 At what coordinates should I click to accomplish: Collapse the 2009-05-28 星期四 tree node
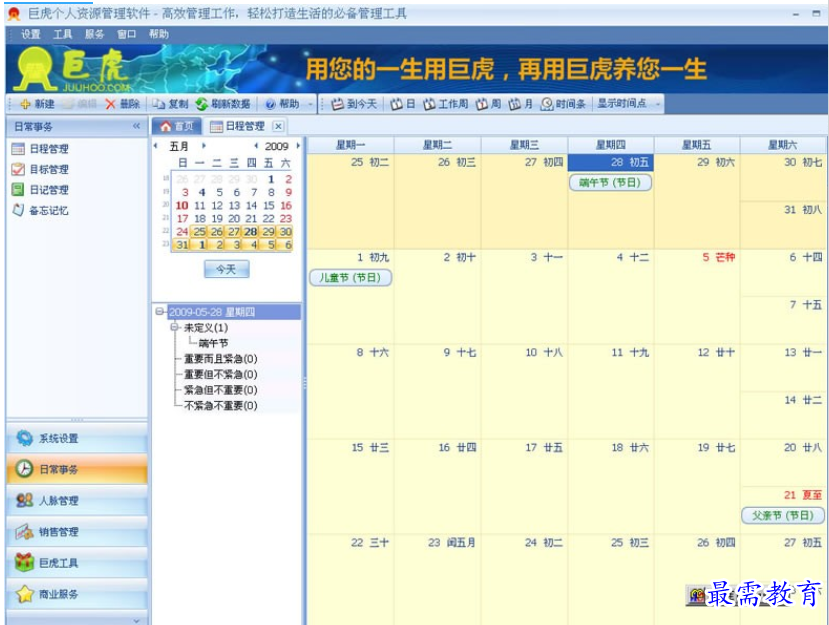[x=159, y=311]
